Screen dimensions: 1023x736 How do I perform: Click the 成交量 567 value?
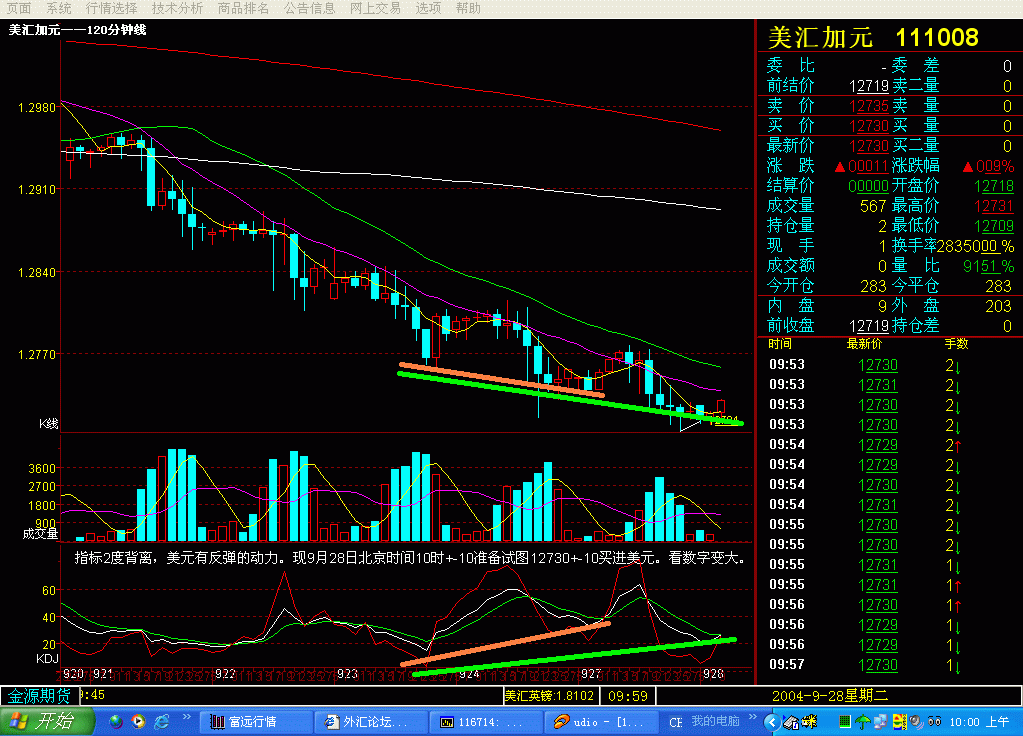click(x=873, y=206)
